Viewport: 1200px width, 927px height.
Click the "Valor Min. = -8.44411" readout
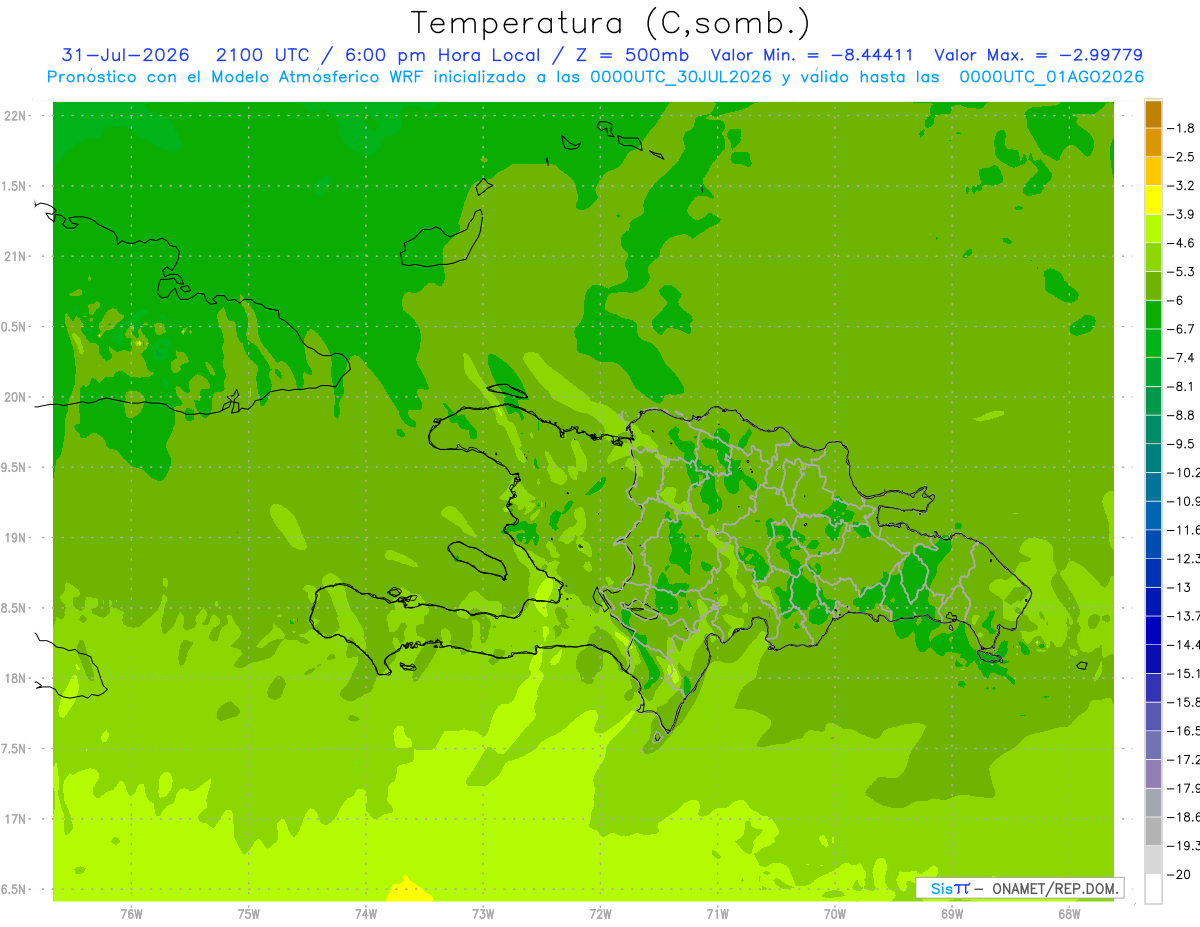tap(811, 55)
